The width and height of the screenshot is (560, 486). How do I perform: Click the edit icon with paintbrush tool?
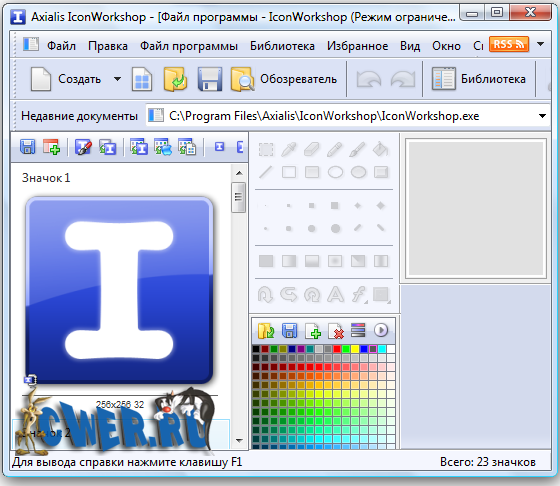(x=83, y=147)
